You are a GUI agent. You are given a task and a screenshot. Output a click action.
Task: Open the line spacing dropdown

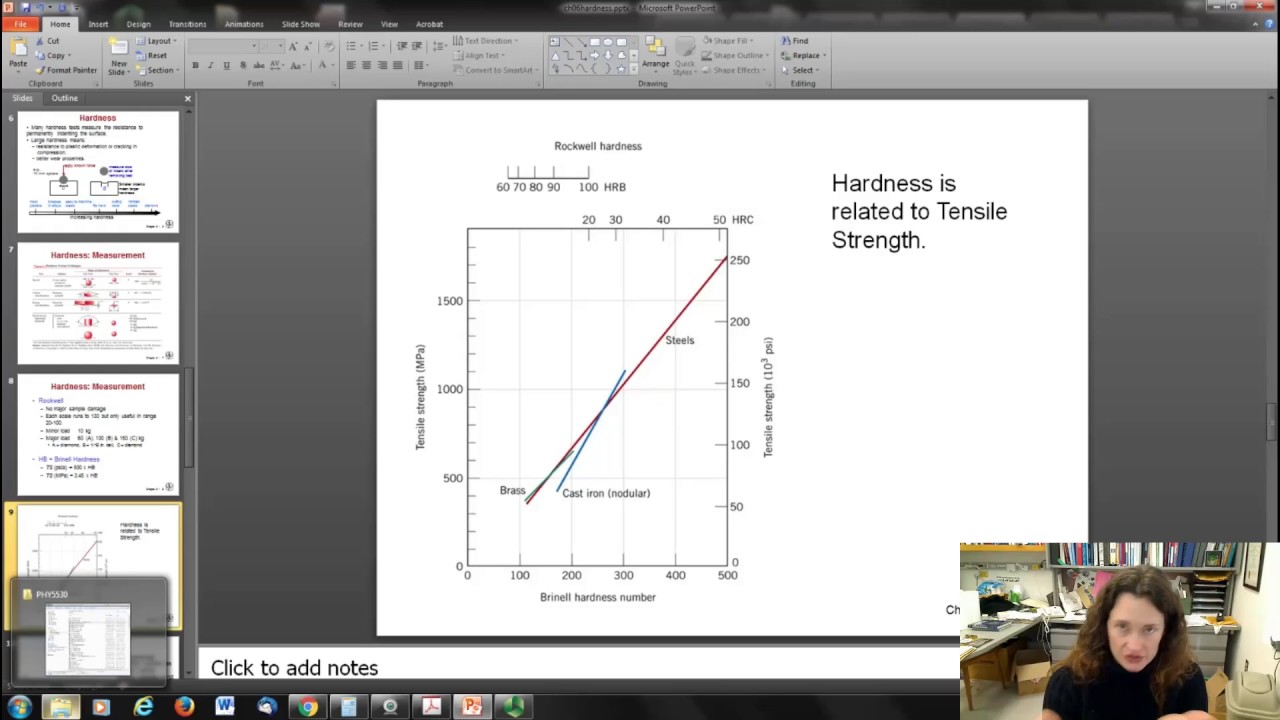(x=441, y=46)
